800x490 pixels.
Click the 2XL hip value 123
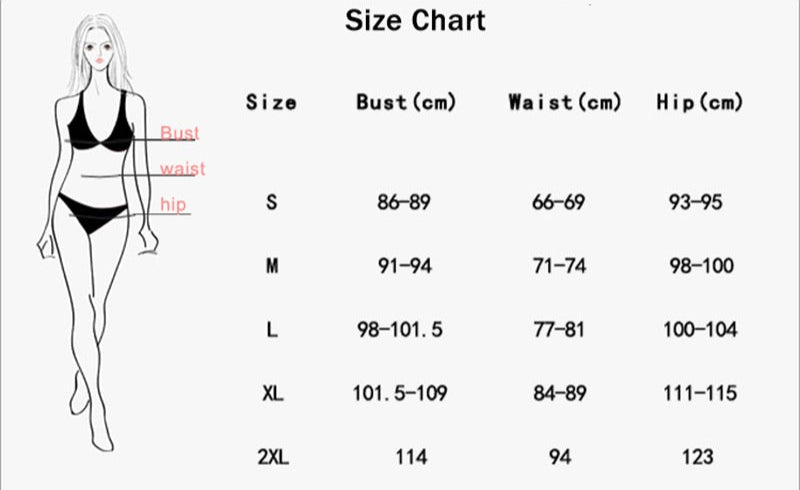coord(698,457)
